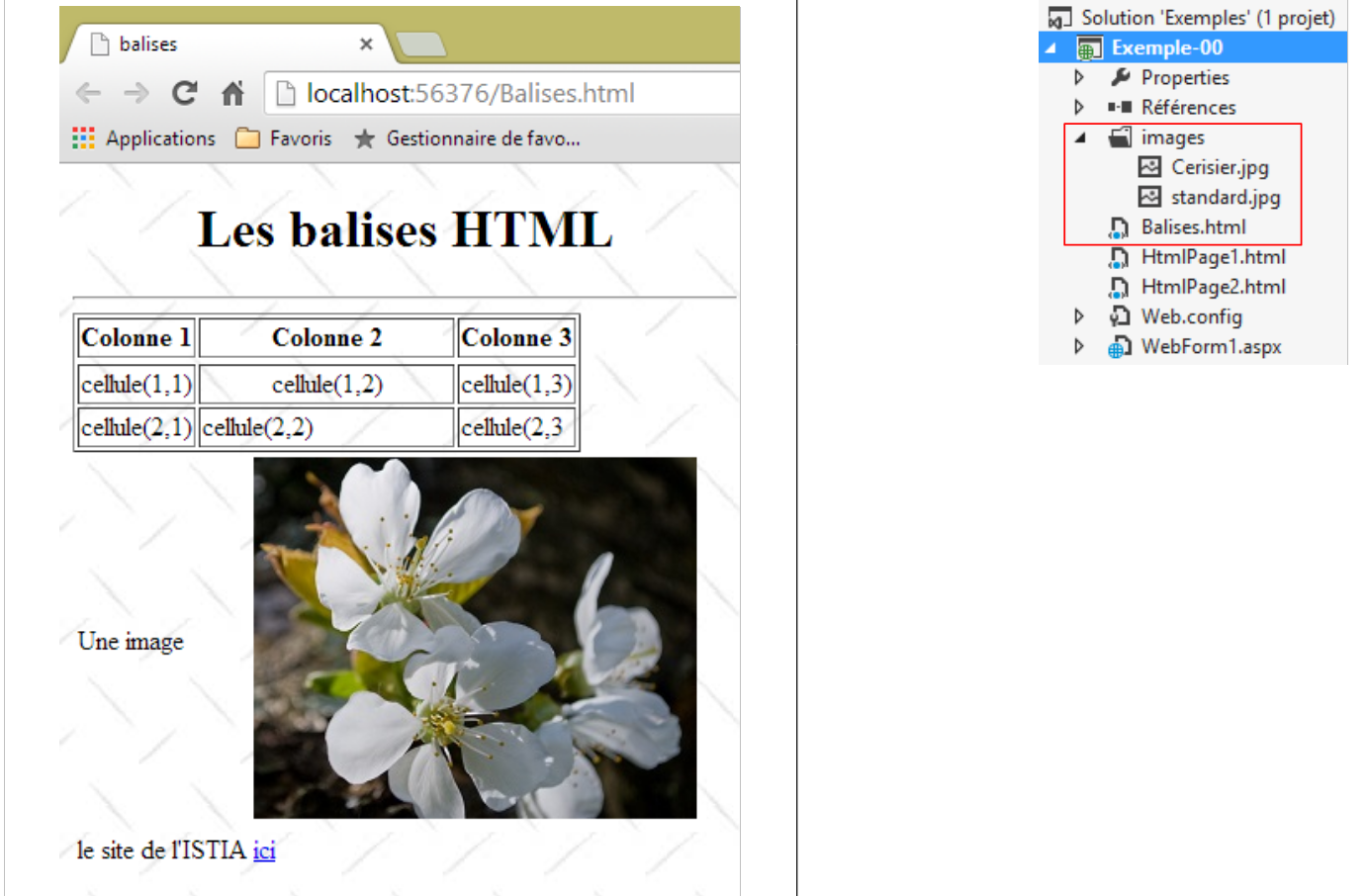Close the balises browser tab
This screenshot has width=1368, height=896.
click(x=366, y=44)
